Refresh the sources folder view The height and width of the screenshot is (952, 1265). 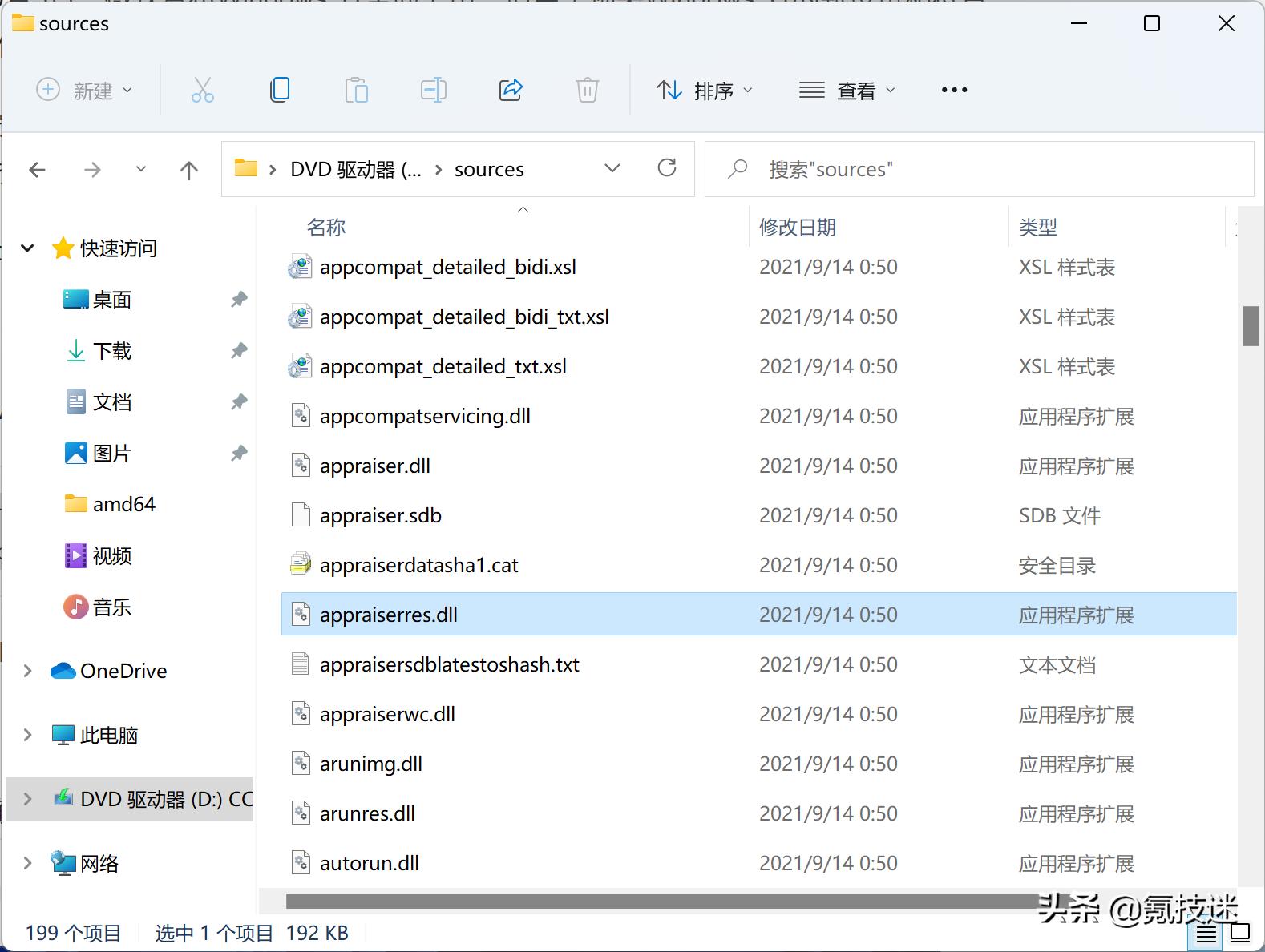(x=667, y=167)
